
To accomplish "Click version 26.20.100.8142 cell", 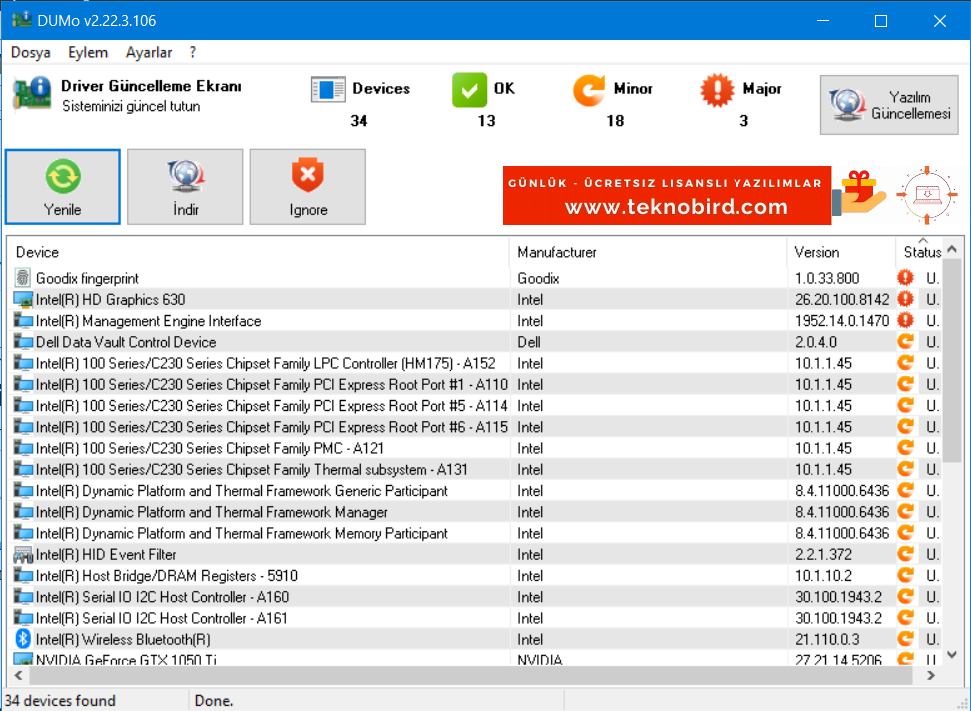I will pos(842,300).
